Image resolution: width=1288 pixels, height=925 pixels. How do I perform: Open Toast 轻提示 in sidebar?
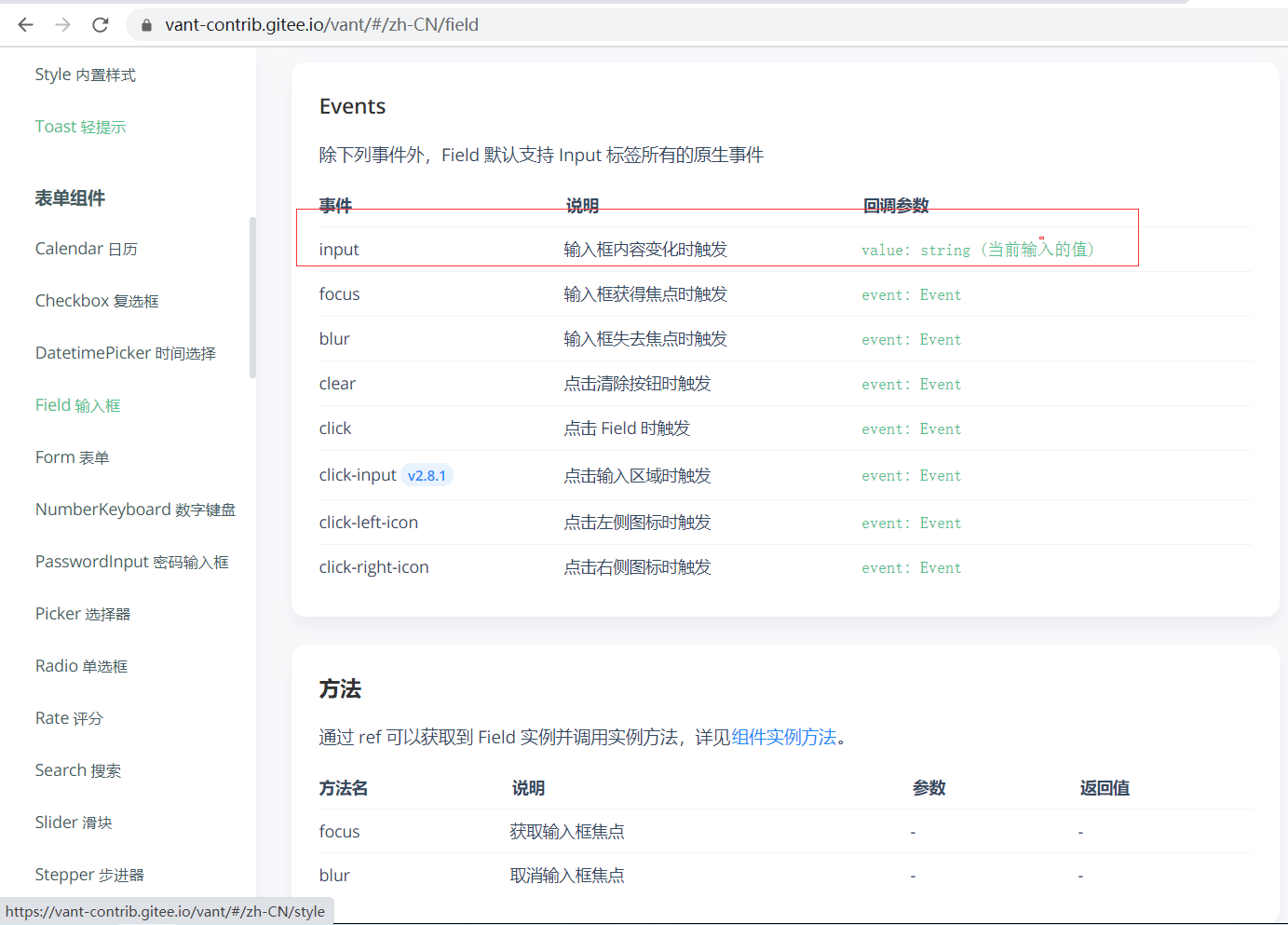80,127
